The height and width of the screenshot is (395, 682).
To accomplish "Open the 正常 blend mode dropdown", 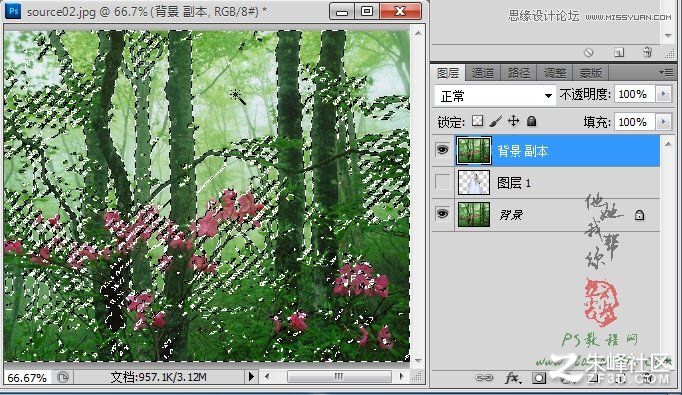I will coord(495,96).
